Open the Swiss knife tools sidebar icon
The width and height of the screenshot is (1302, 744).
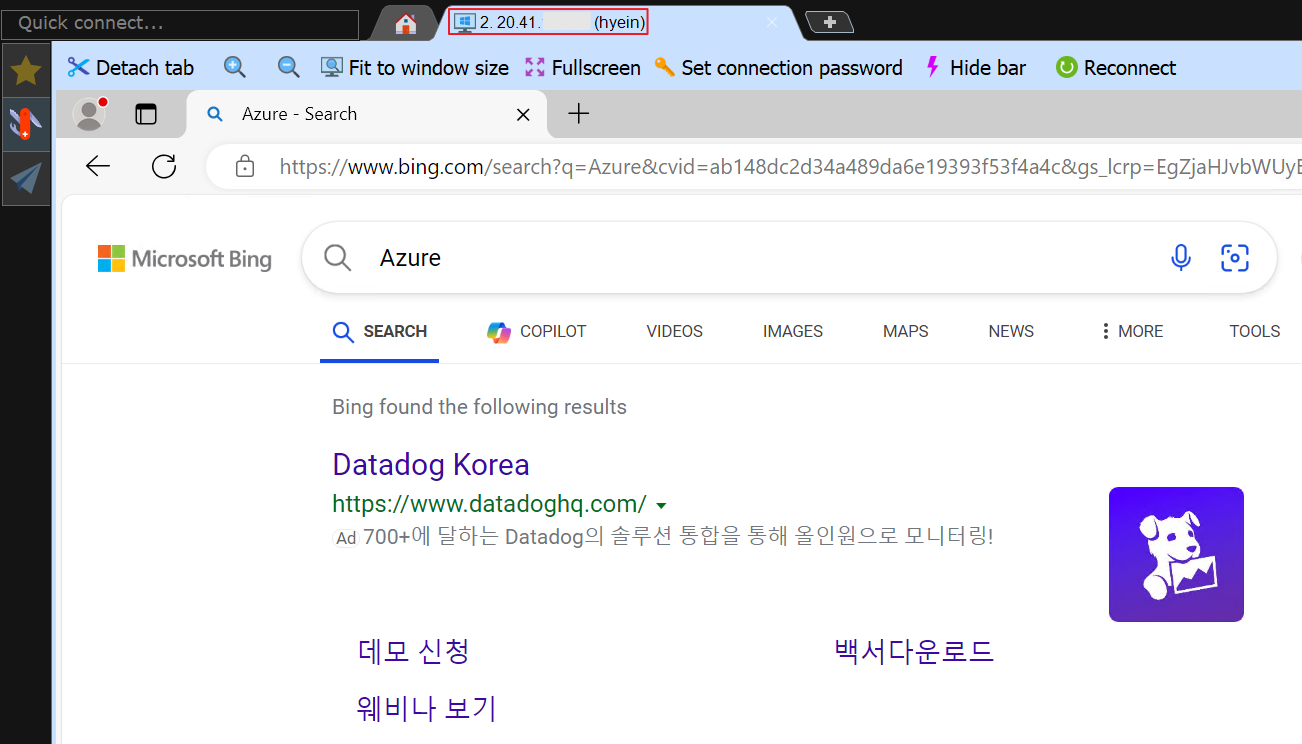pos(26,124)
